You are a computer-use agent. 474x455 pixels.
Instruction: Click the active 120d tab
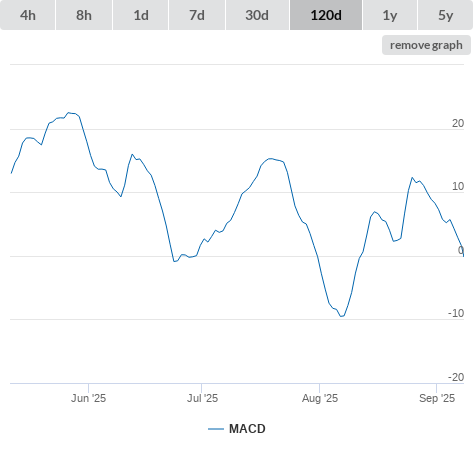pos(326,15)
